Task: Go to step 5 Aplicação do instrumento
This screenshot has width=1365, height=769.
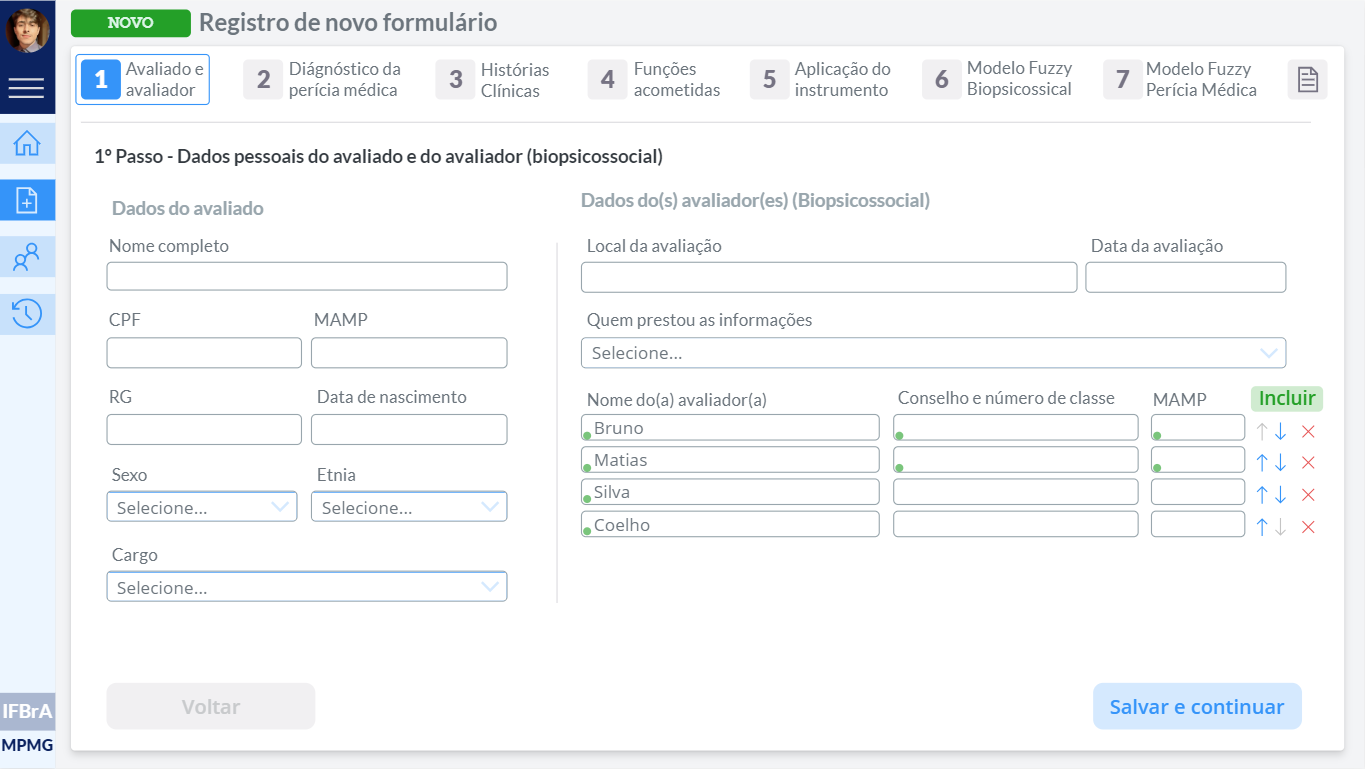Action: point(820,80)
